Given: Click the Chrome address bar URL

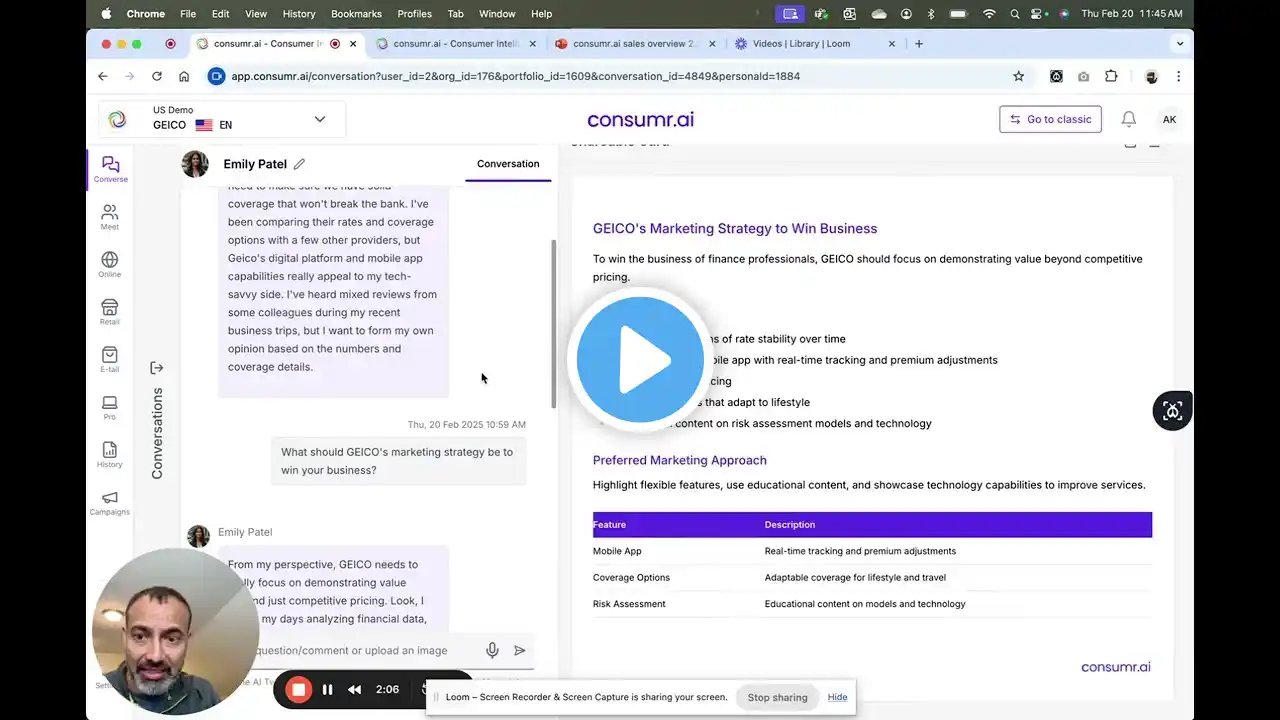Looking at the screenshot, I should click(x=515, y=76).
